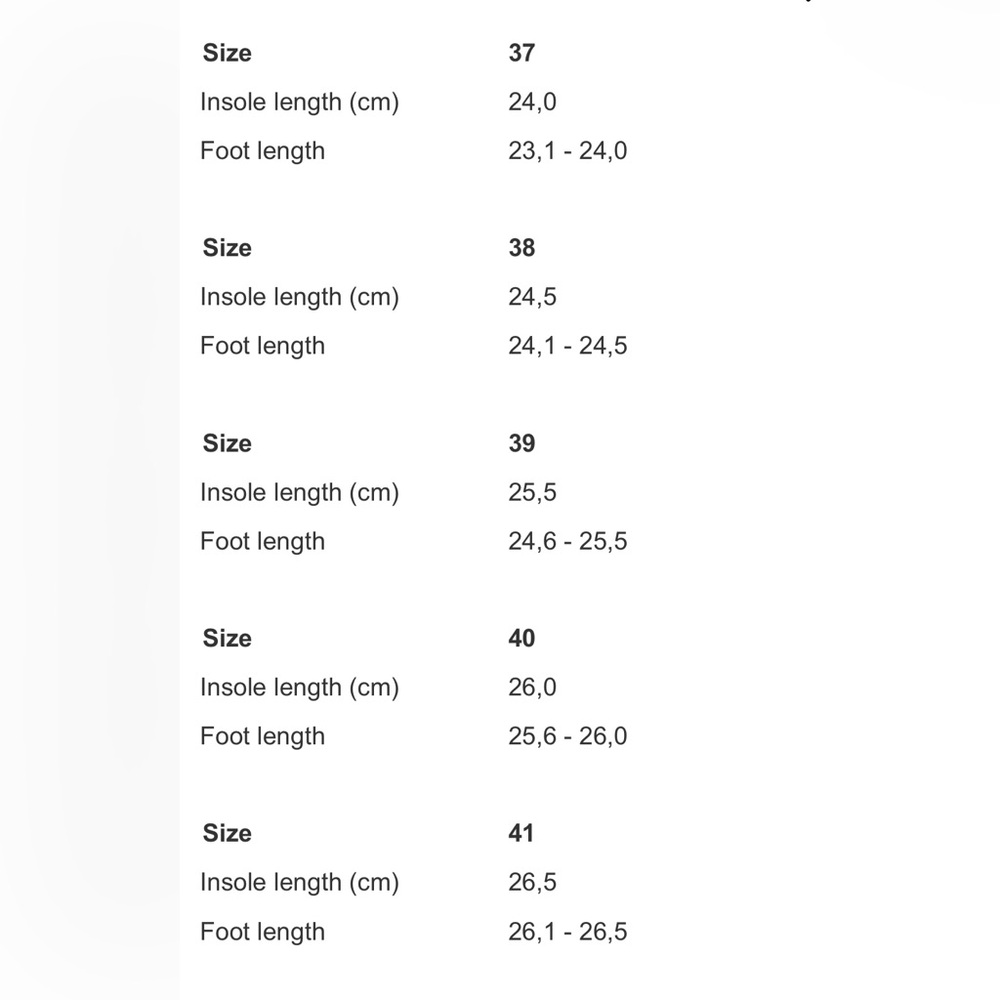Click the Size label above 37
This screenshot has height=1000, width=1000.
tap(227, 53)
